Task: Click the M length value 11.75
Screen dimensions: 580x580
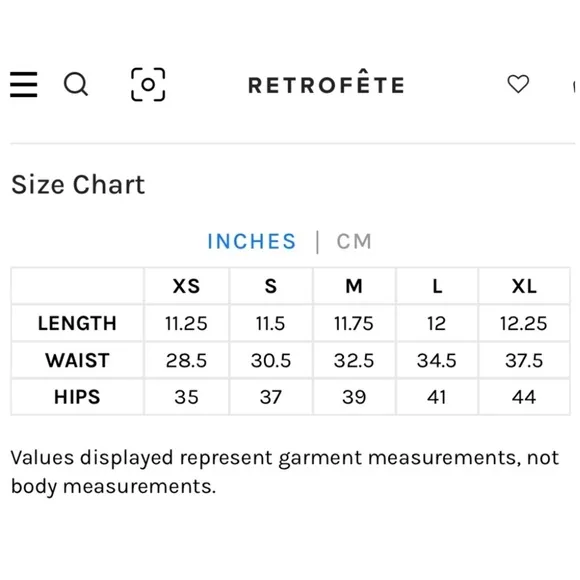Action: pyautogui.click(x=354, y=323)
